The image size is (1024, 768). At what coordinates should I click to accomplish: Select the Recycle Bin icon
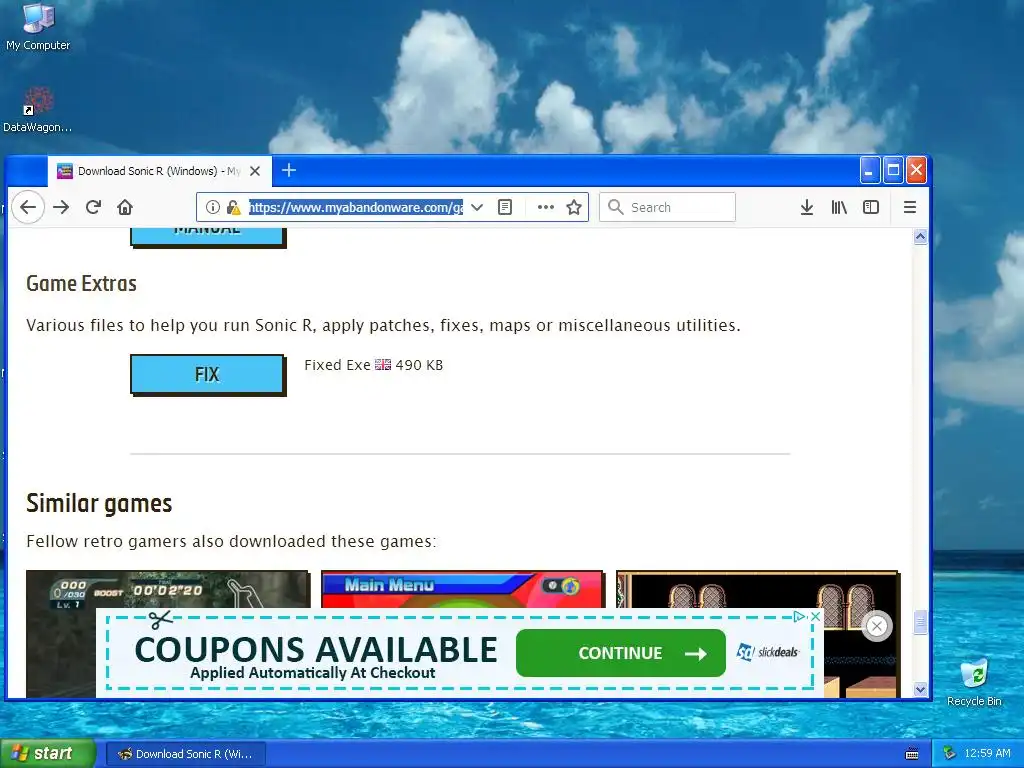974,682
